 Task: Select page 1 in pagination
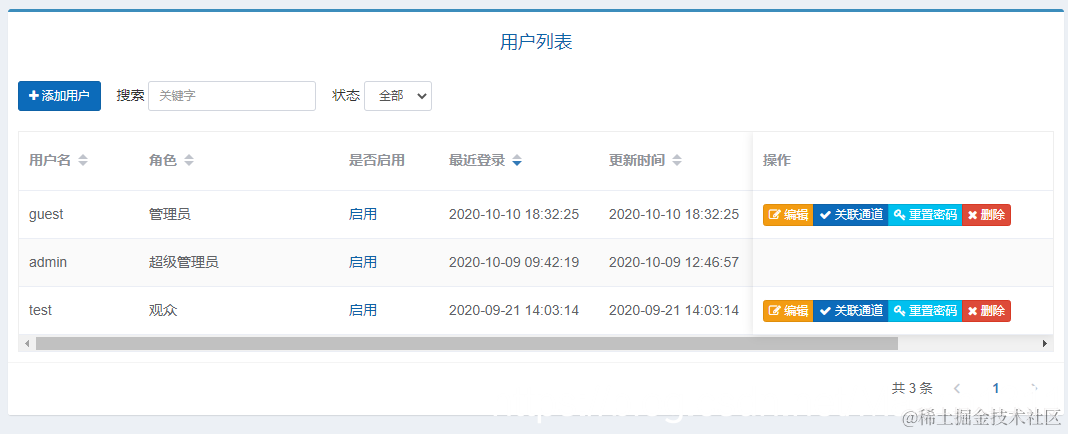pyautogui.click(x=996, y=389)
